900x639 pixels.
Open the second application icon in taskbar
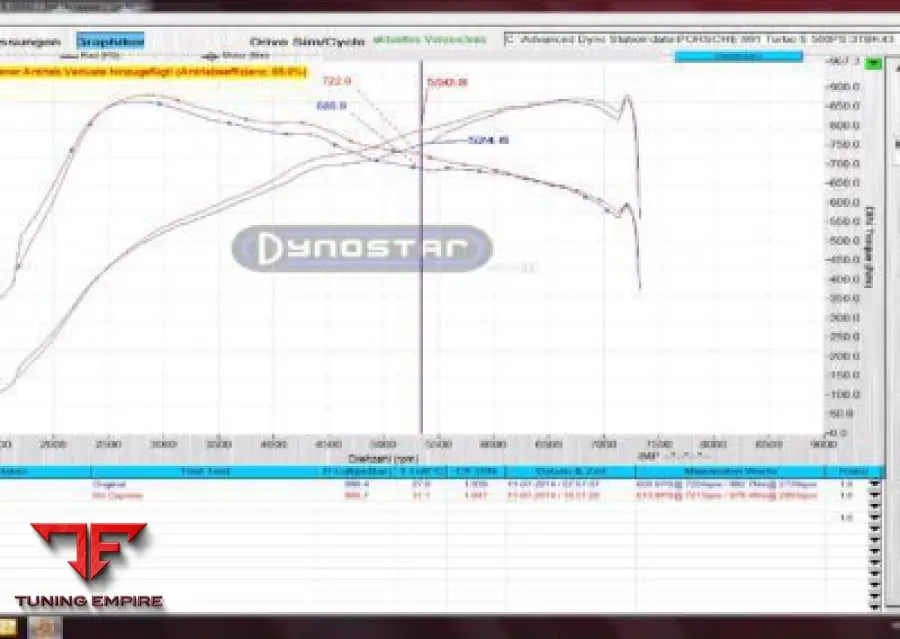coord(44,628)
